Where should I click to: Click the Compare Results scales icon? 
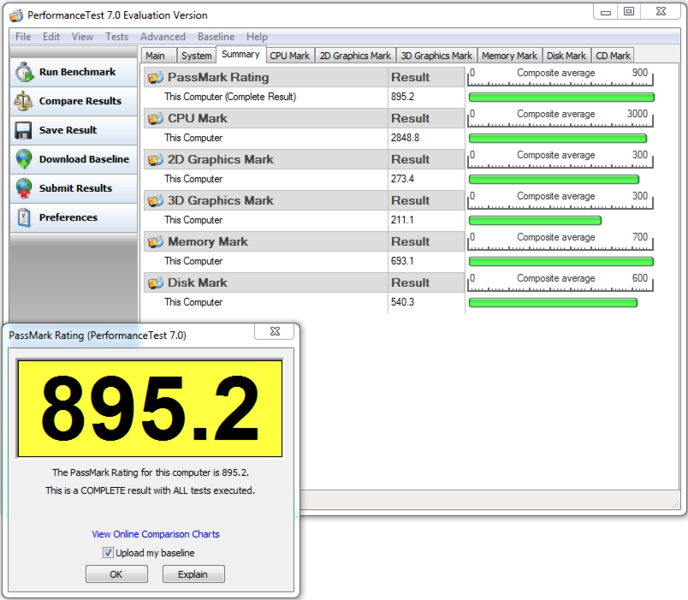(x=23, y=101)
